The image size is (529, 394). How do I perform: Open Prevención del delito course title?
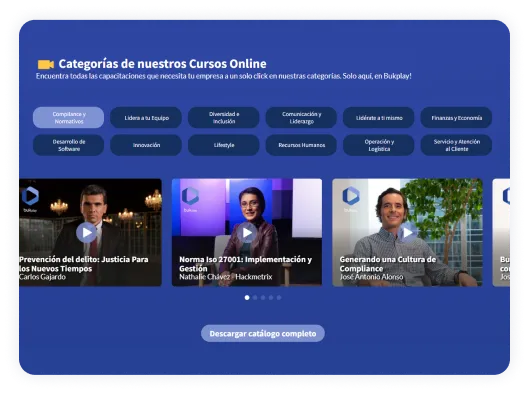coord(84,264)
